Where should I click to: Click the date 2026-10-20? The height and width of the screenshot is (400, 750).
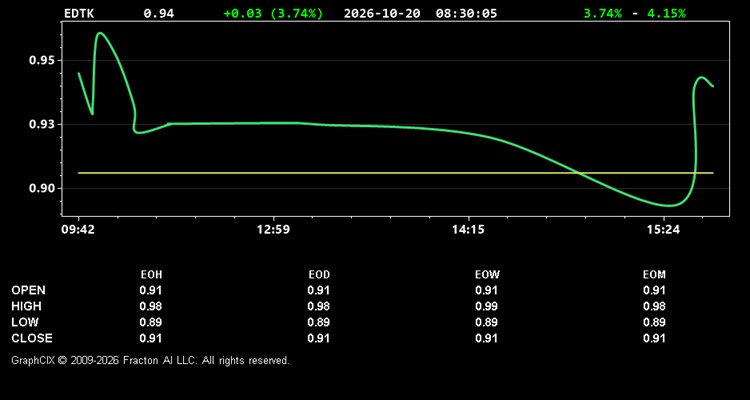(382, 13)
